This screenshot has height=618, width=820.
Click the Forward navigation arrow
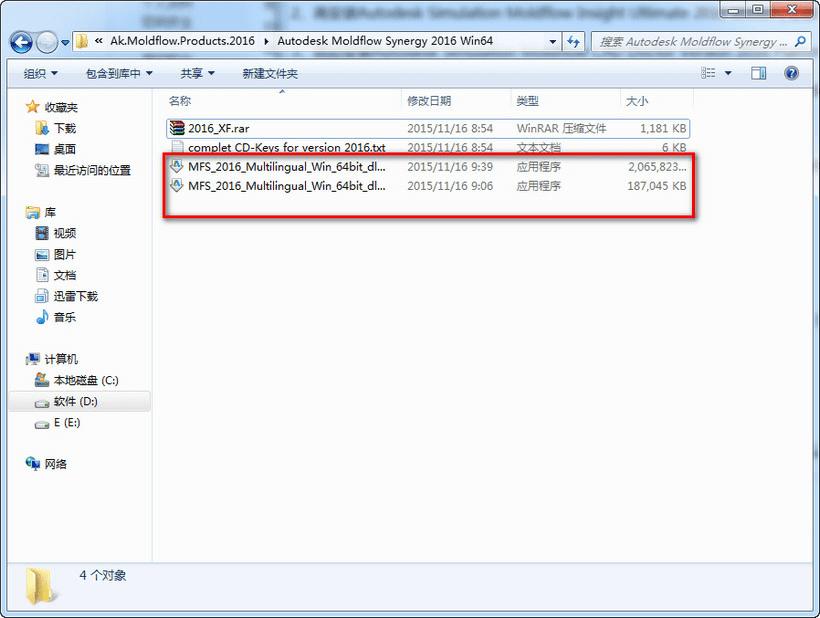click(47, 42)
